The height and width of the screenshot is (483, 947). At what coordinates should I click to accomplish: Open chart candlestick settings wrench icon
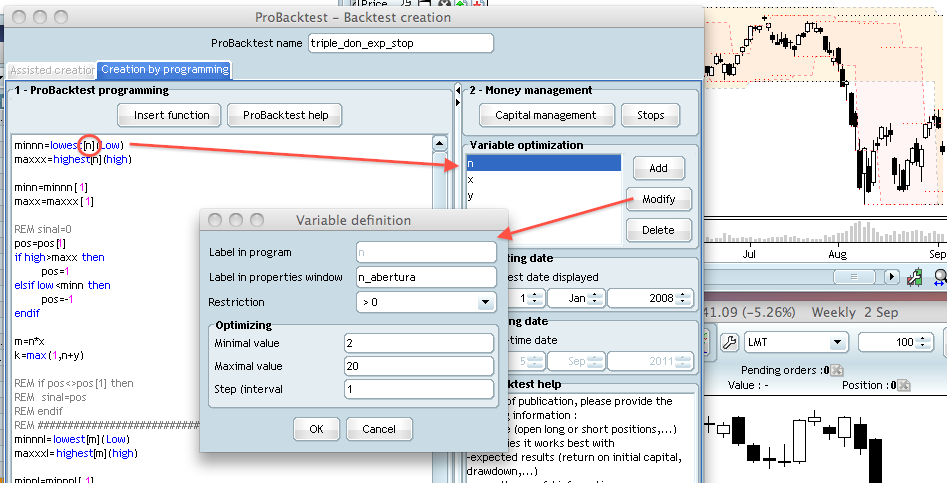(x=914, y=277)
